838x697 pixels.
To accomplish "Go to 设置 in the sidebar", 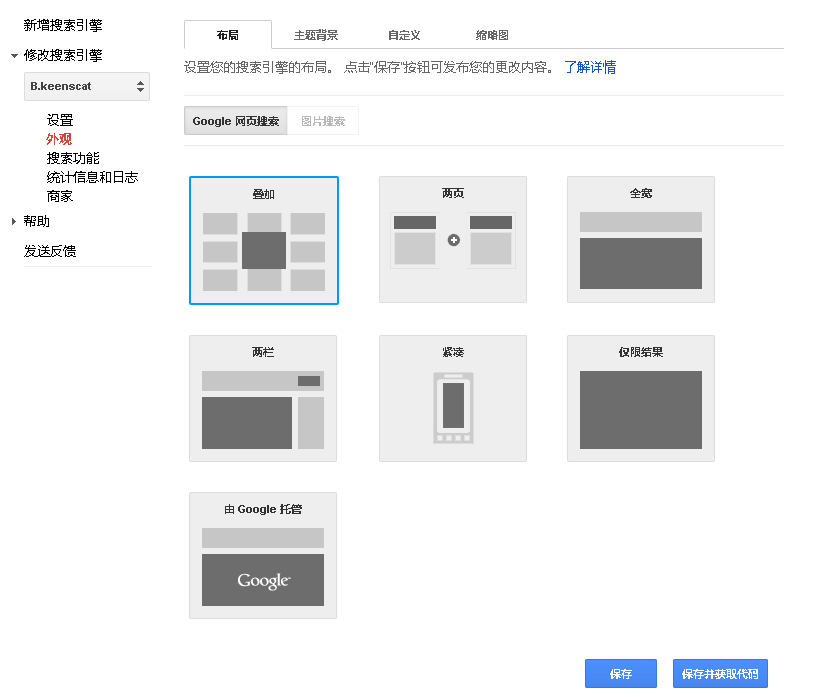I will pos(60,119).
